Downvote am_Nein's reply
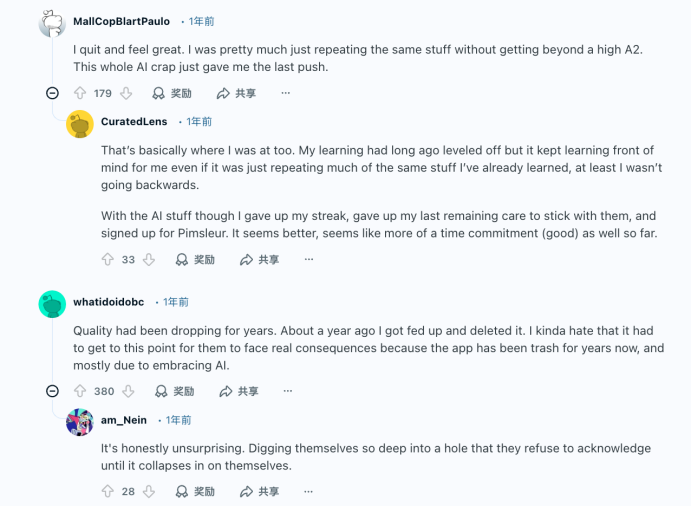 [148, 491]
